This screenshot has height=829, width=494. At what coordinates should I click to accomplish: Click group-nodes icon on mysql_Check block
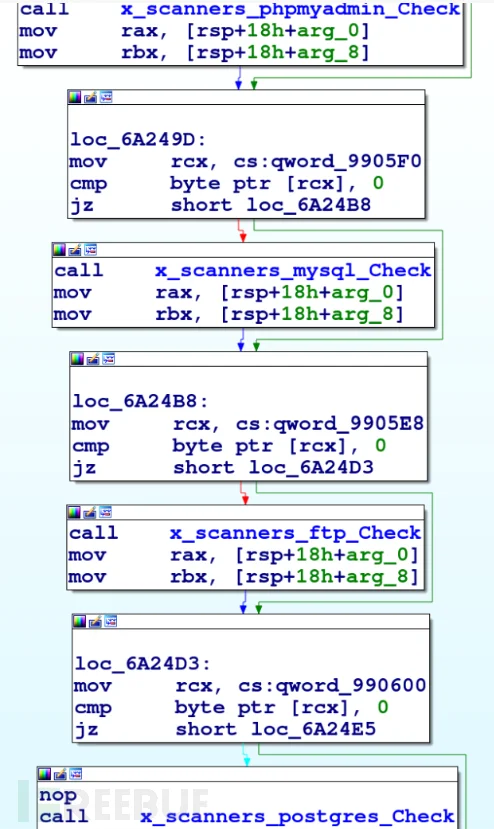(x=91, y=250)
